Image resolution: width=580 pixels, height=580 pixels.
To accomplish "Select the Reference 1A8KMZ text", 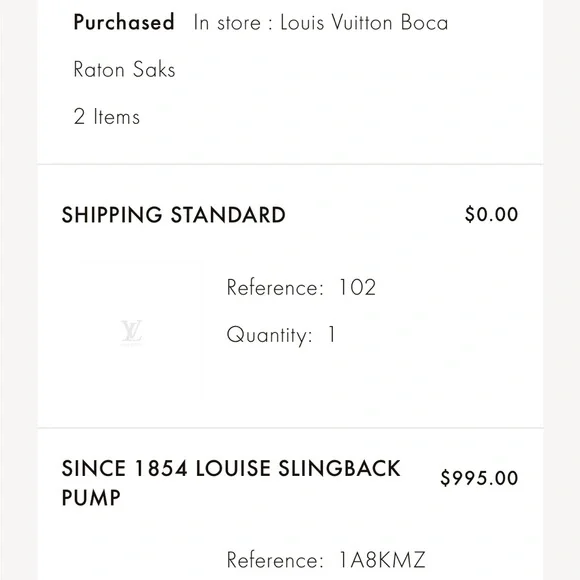I will (x=326, y=560).
